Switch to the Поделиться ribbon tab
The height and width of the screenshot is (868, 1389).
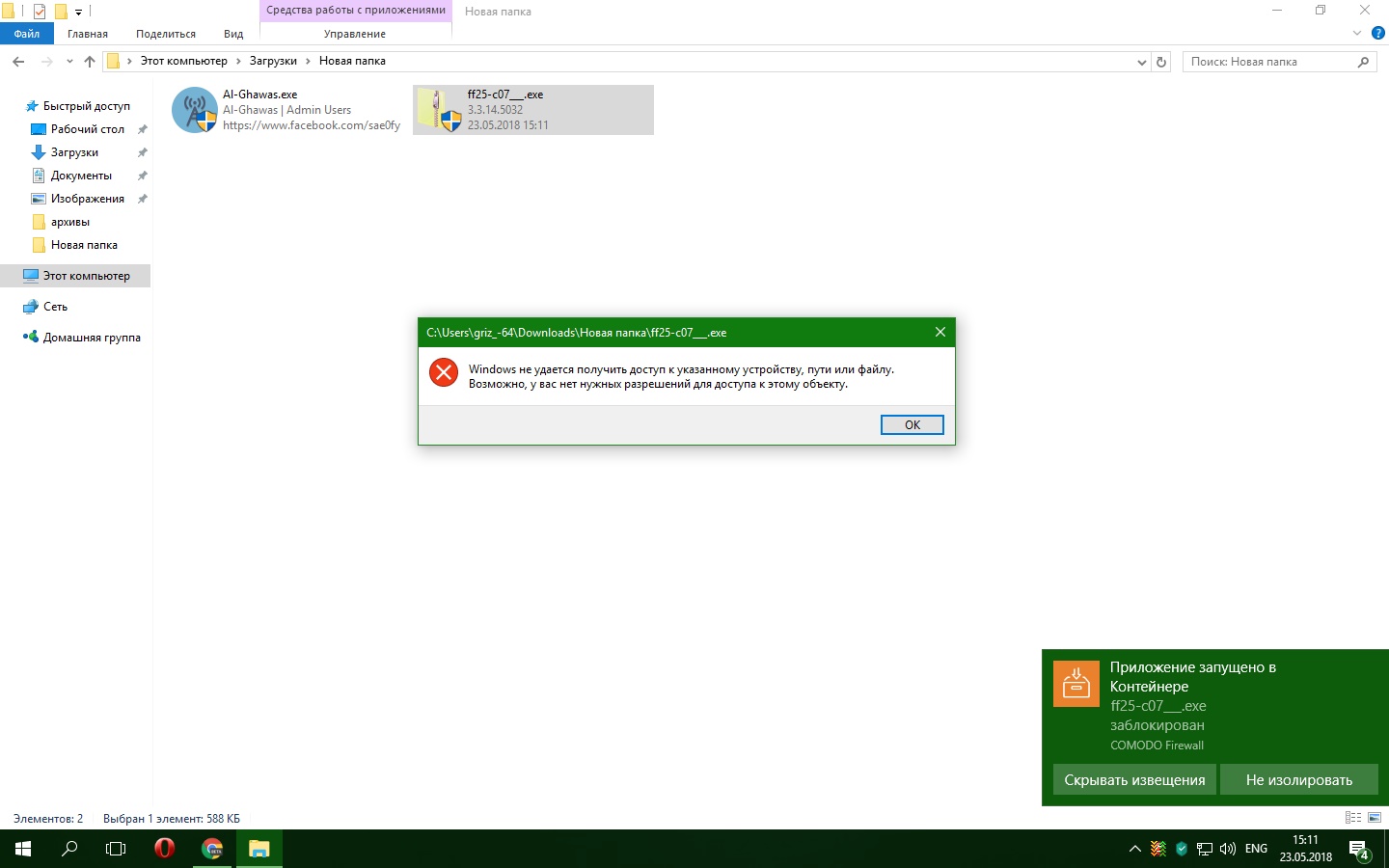pyautogui.click(x=166, y=34)
